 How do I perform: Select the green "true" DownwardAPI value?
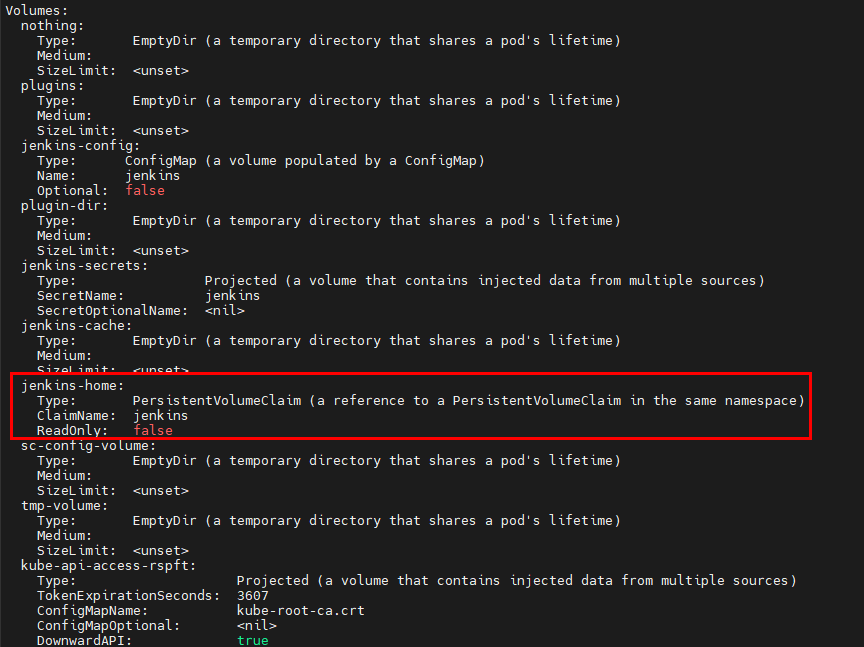point(252,640)
